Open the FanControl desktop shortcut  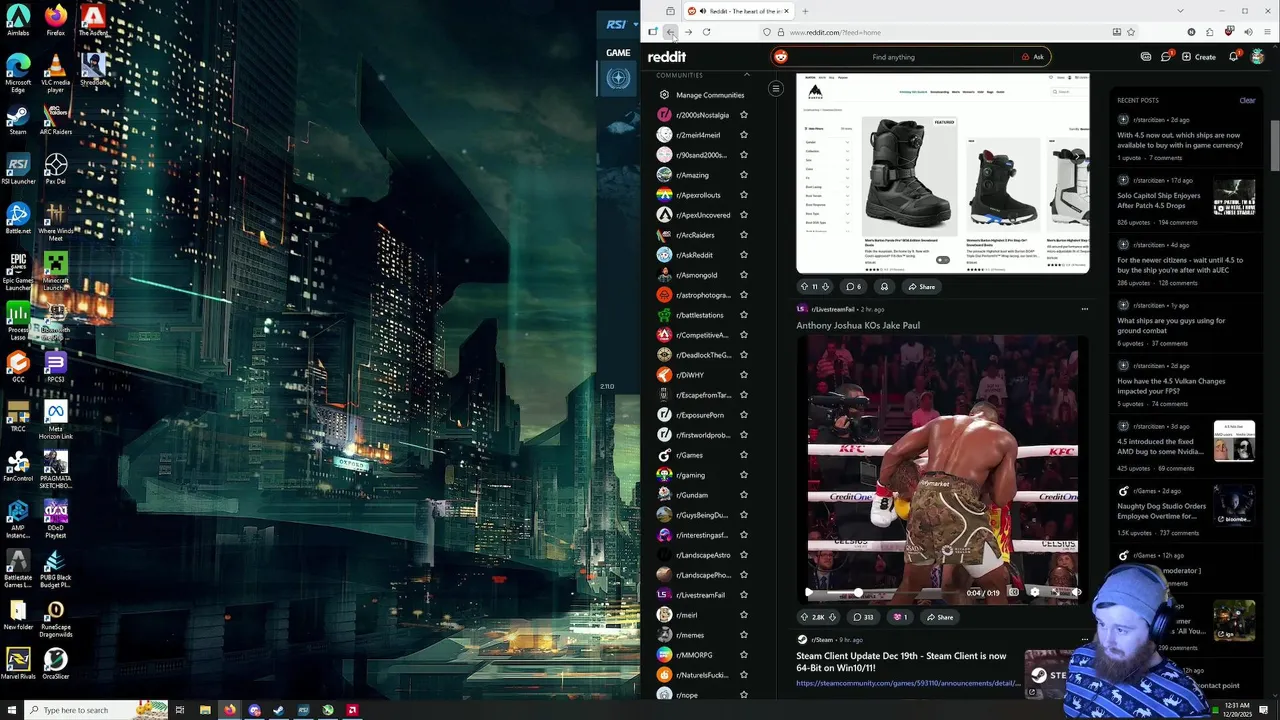pyautogui.click(x=18, y=467)
